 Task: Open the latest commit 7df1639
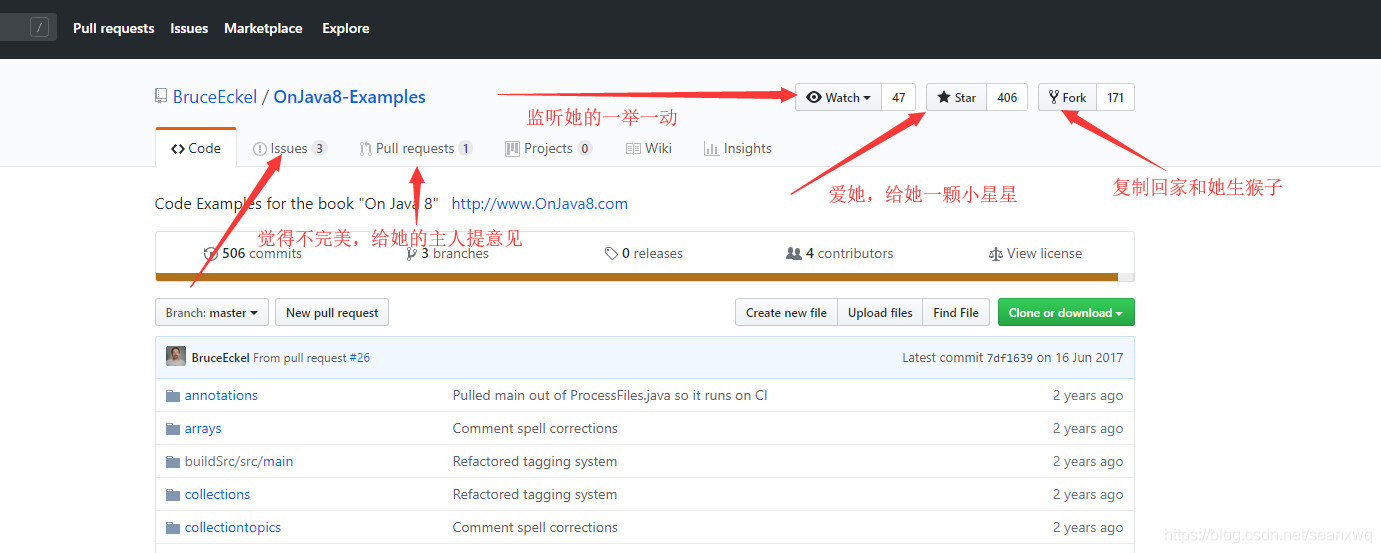click(x=1010, y=357)
